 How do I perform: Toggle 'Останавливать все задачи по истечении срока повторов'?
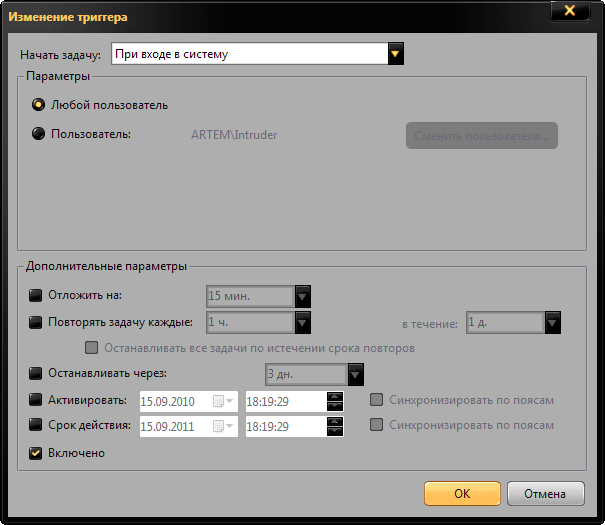coord(91,348)
